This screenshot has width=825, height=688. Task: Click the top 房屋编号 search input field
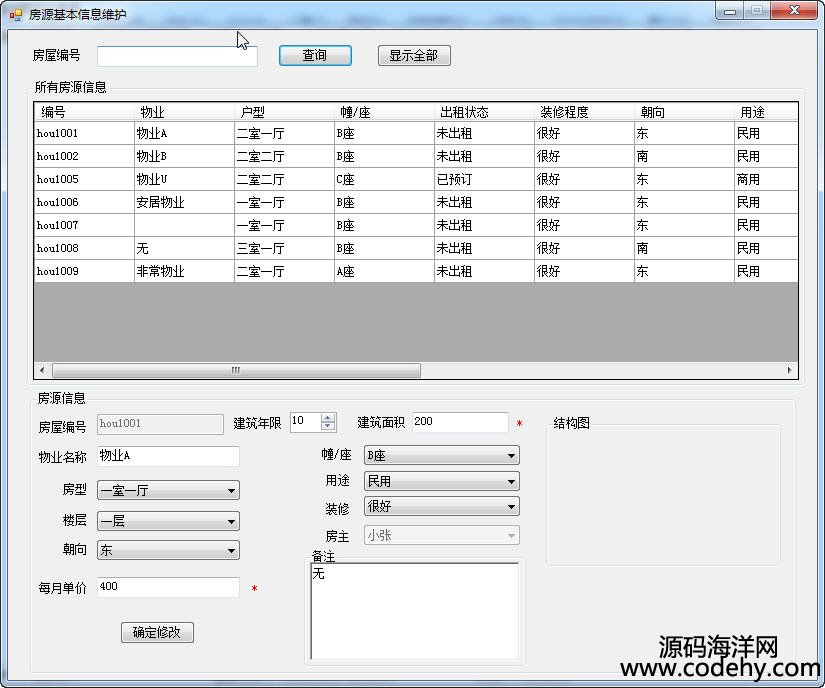[177, 57]
